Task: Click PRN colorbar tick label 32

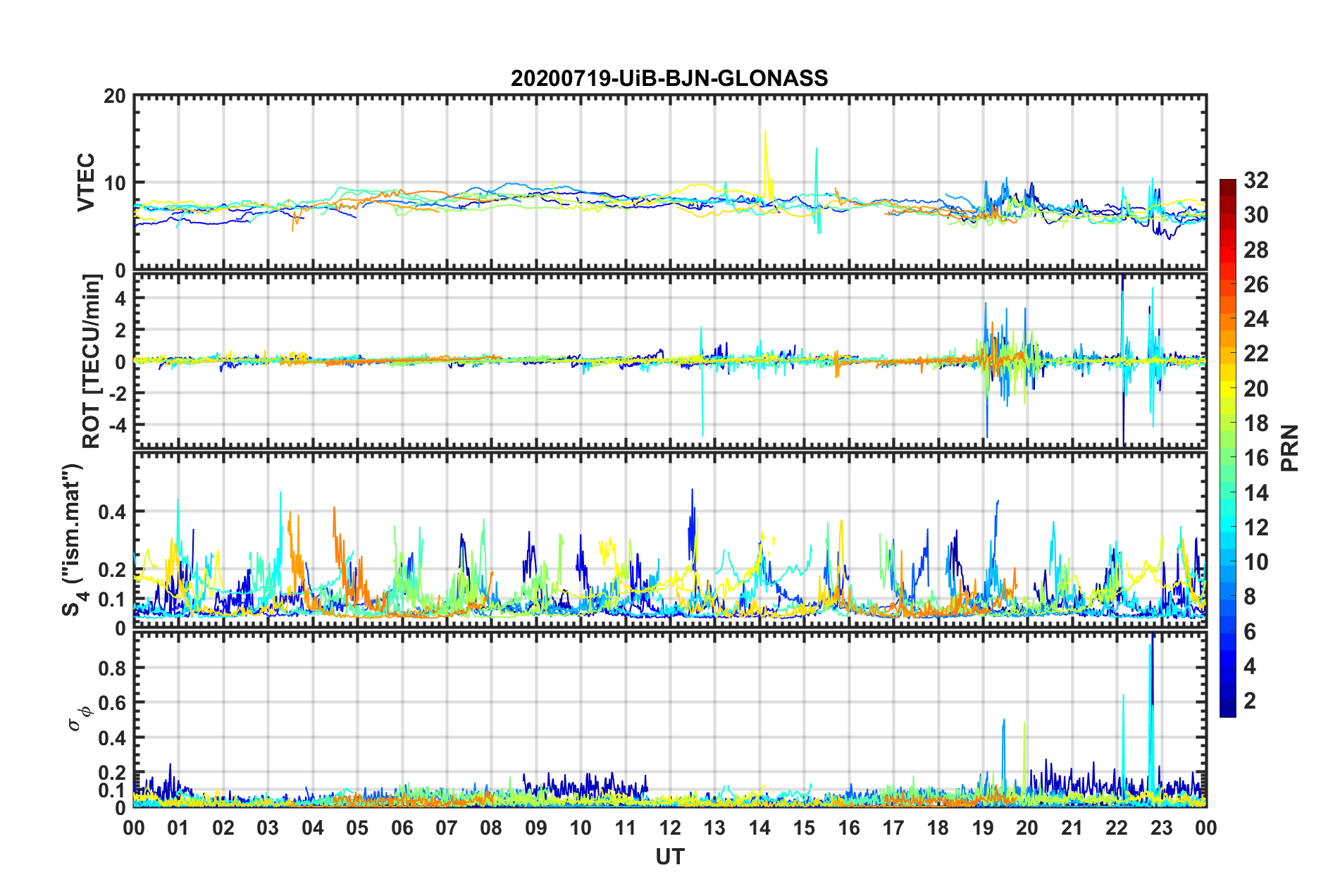Action: point(1255,180)
